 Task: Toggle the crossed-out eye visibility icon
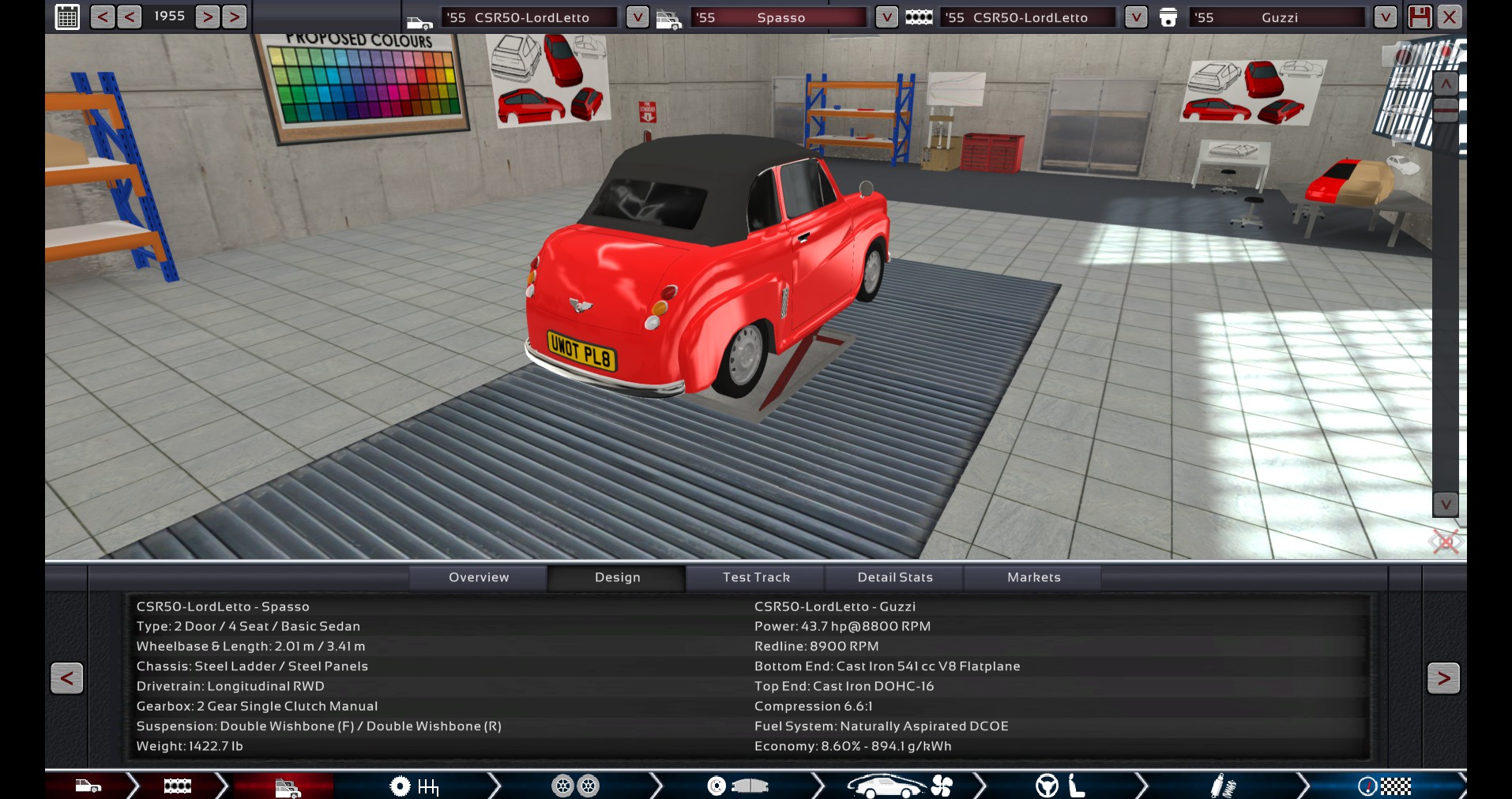(1445, 542)
